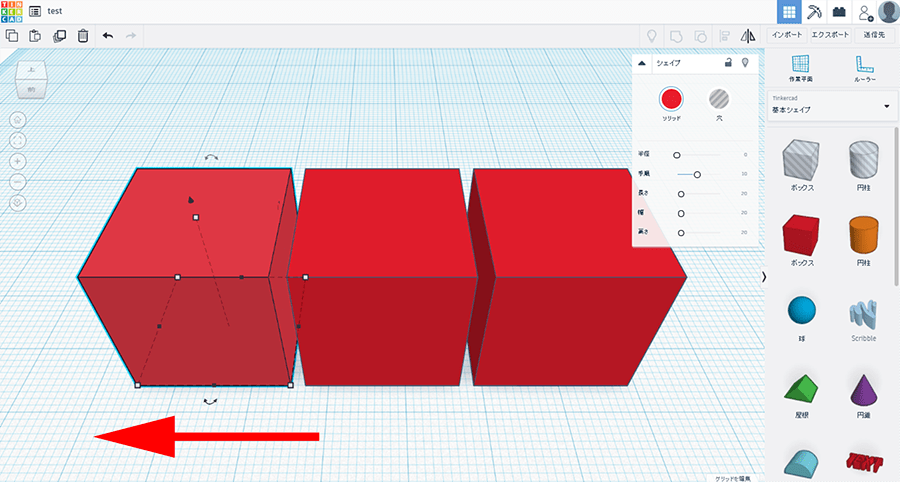900x482 pixels.
Task: Select the Workplane (作業平面) tool
Action: tap(801, 67)
